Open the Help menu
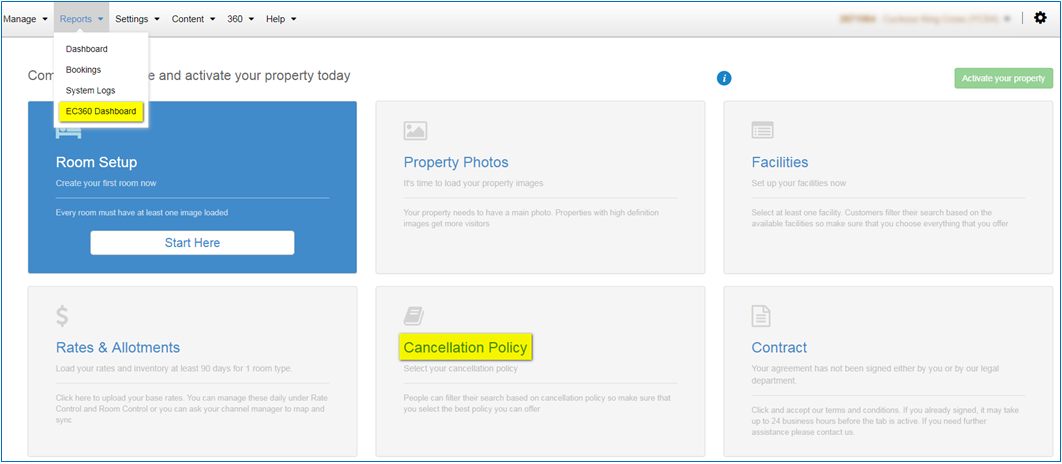The width and height of the screenshot is (1062, 464). [281, 19]
